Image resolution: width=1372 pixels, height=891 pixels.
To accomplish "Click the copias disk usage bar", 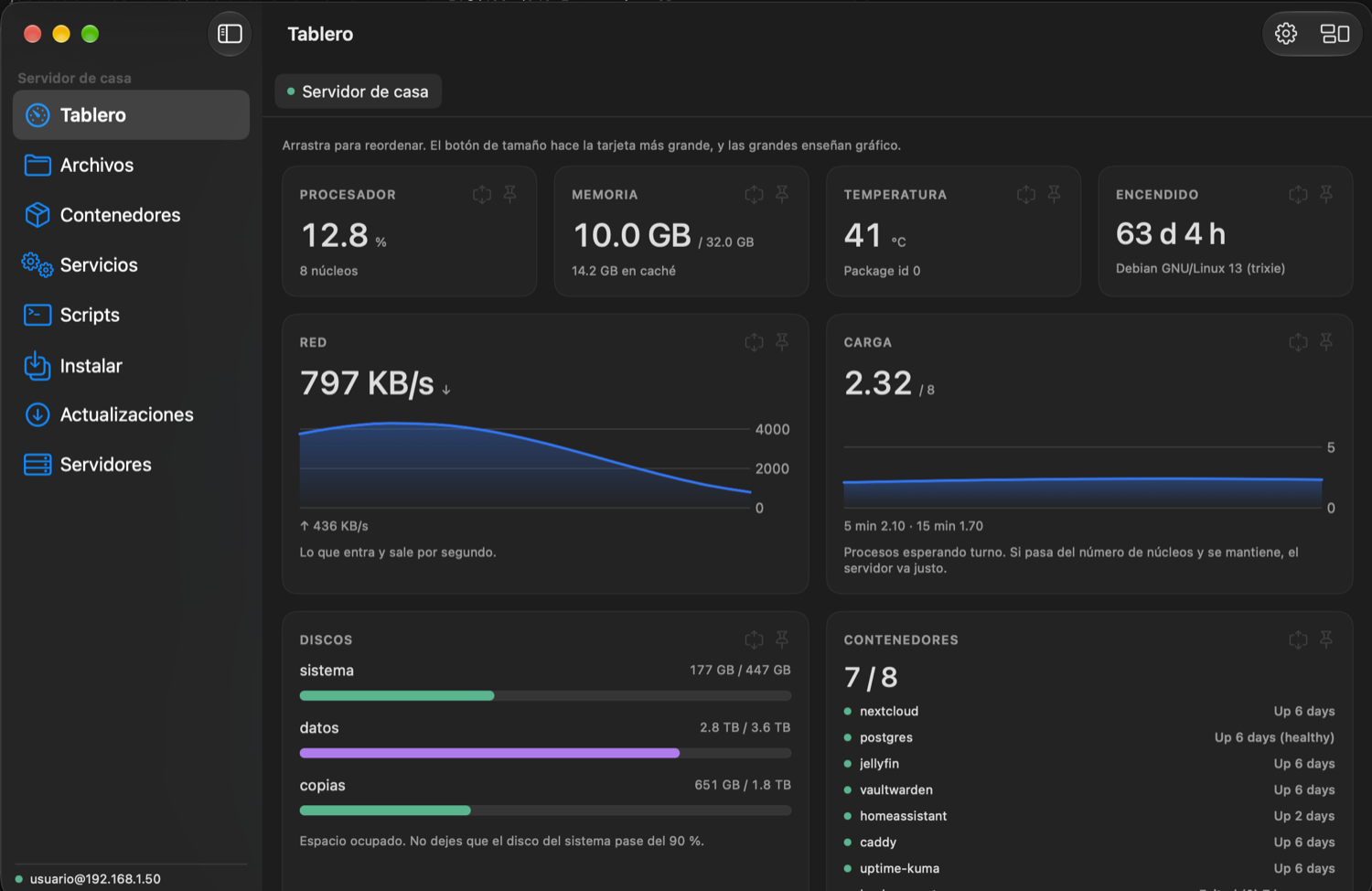I will [545, 810].
